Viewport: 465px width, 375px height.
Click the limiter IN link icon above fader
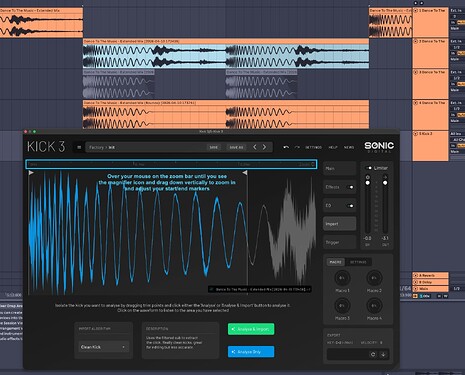pos(368,177)
